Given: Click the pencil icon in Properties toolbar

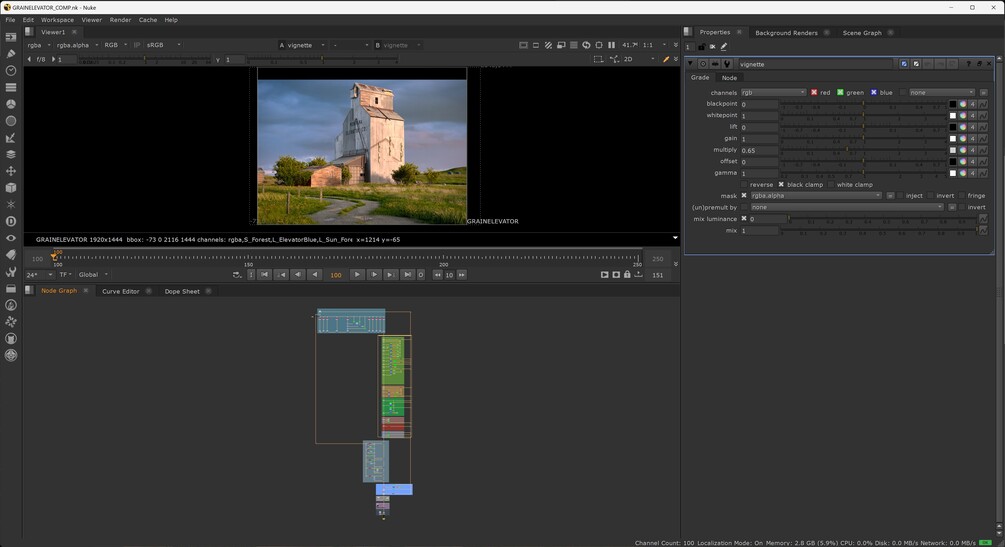Looking at the screenshot, I should (x=724, y=46).
